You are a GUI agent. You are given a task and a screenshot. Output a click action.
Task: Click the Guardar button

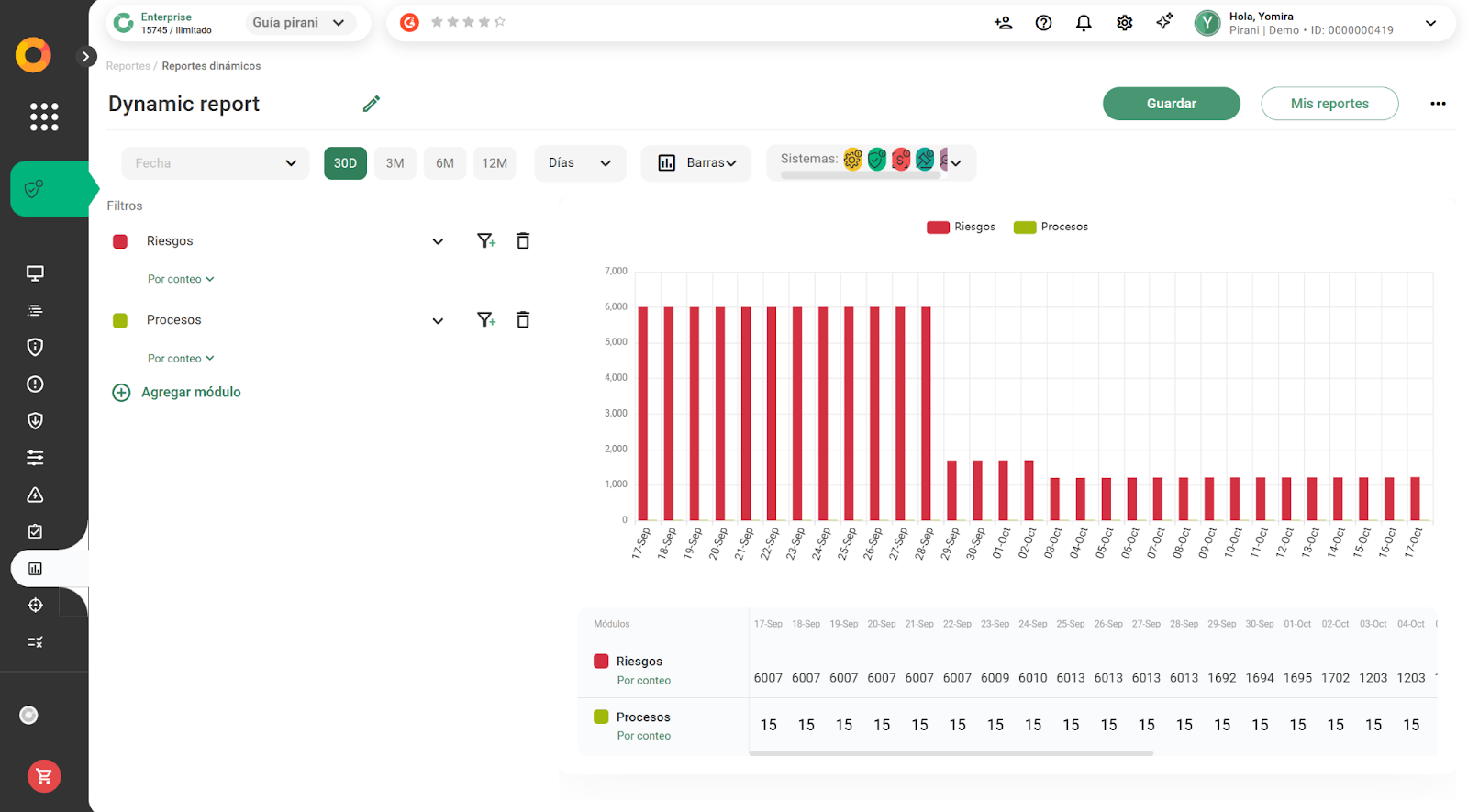click(1171, 104)
